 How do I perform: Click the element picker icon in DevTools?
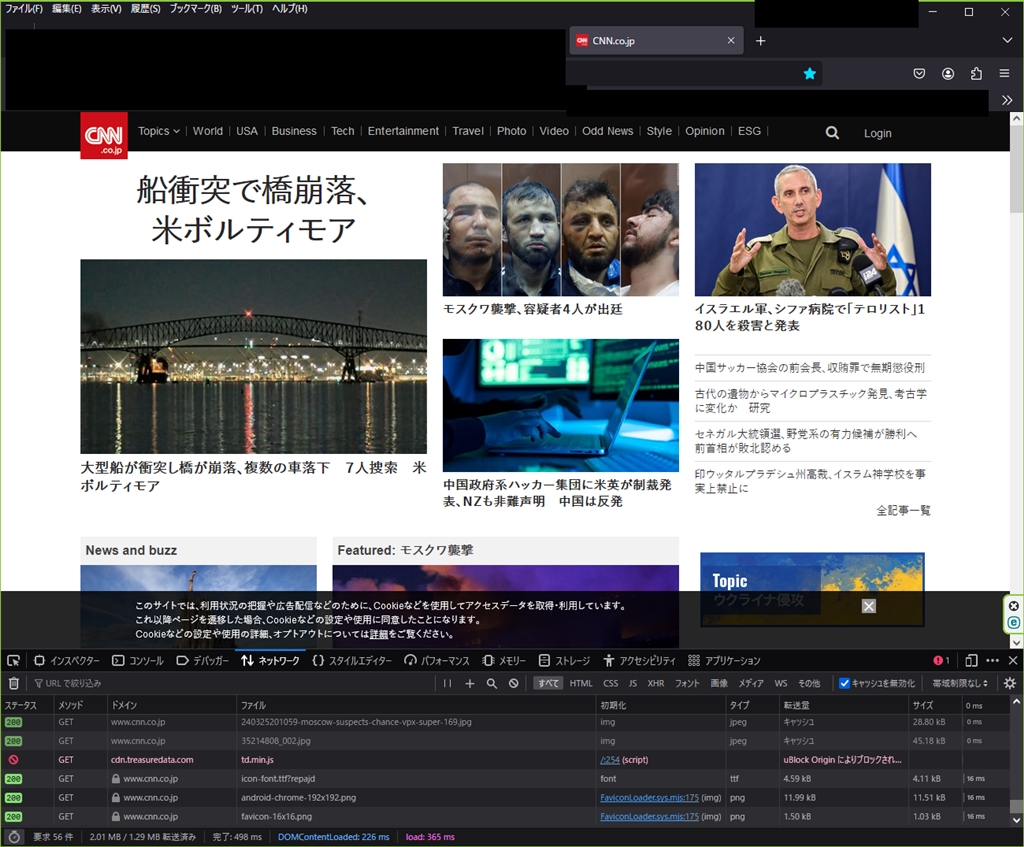(x=14, y=661)
